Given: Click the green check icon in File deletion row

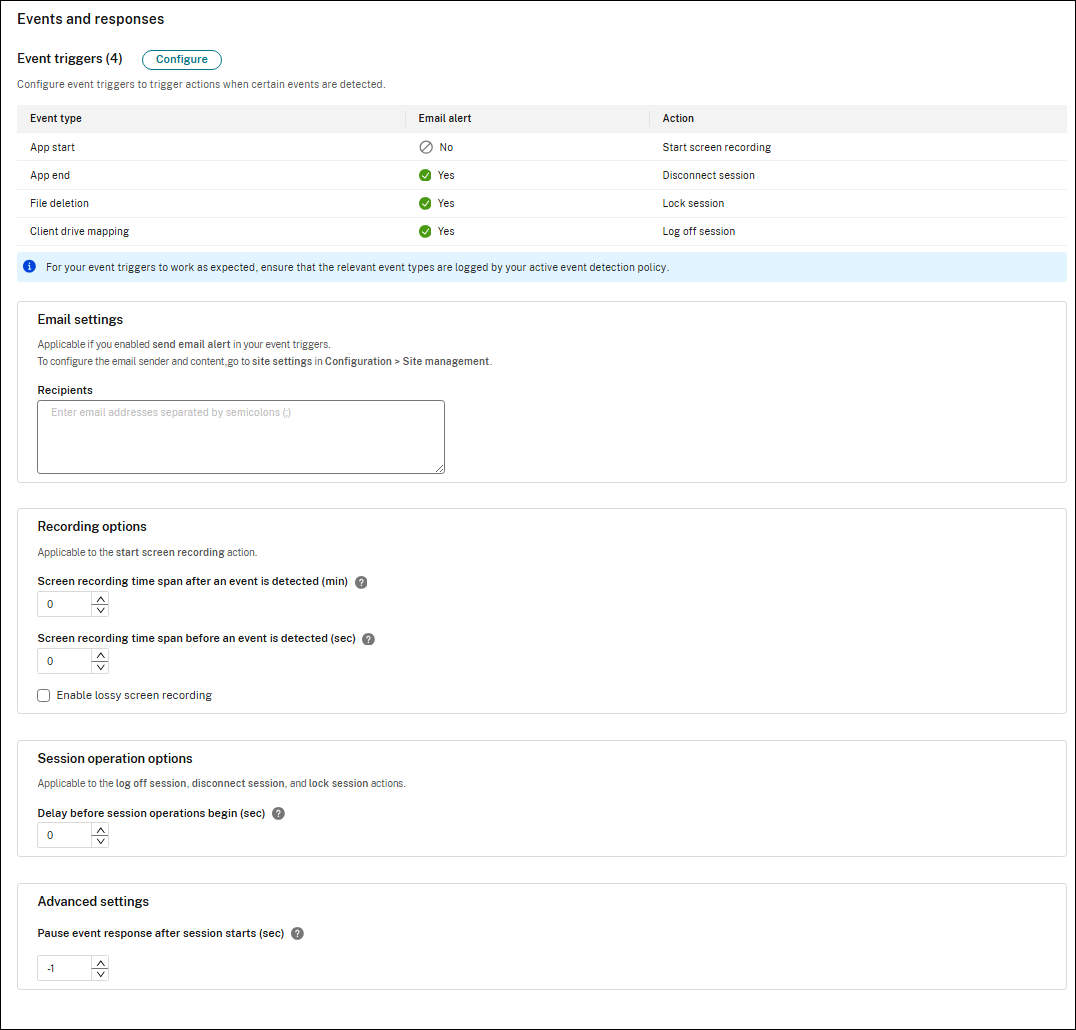Looking at the screenshot, I should (425, 204).
